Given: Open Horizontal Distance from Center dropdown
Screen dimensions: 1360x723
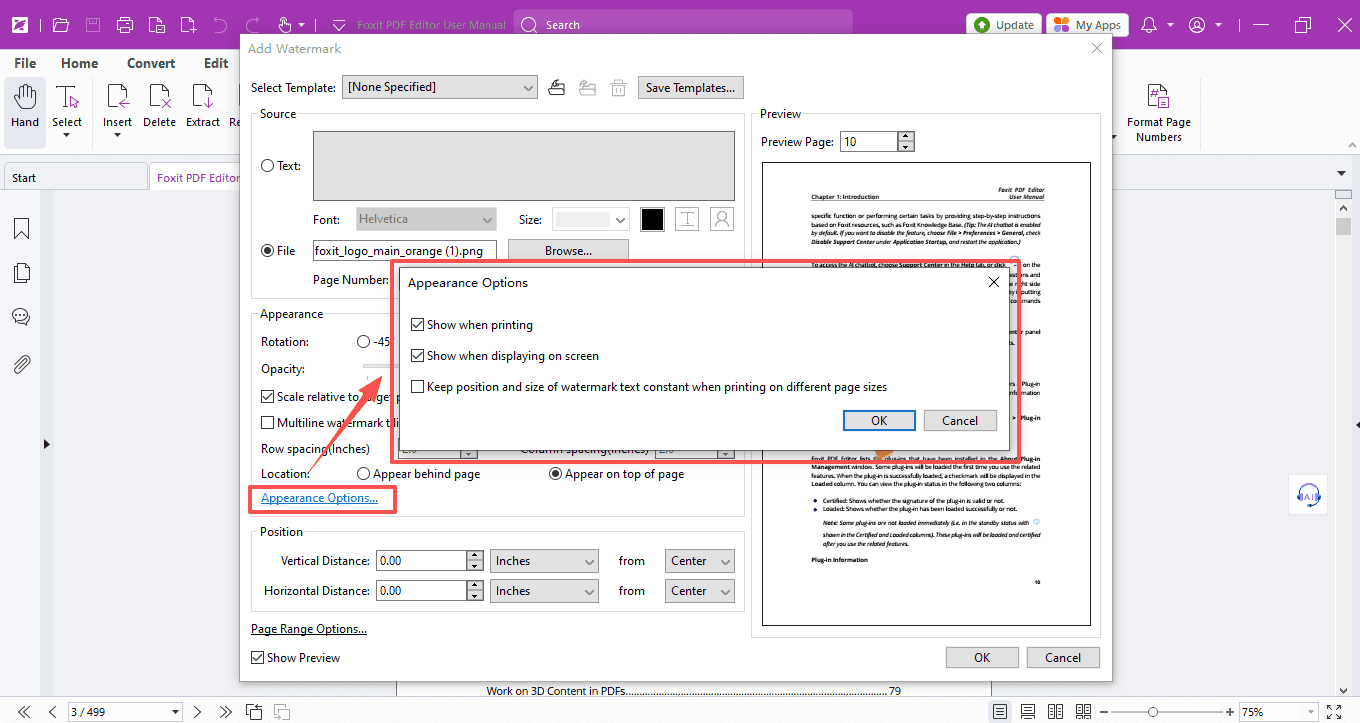Looking at the screenshot, I should pyautogui.click(x=700, y=591).
